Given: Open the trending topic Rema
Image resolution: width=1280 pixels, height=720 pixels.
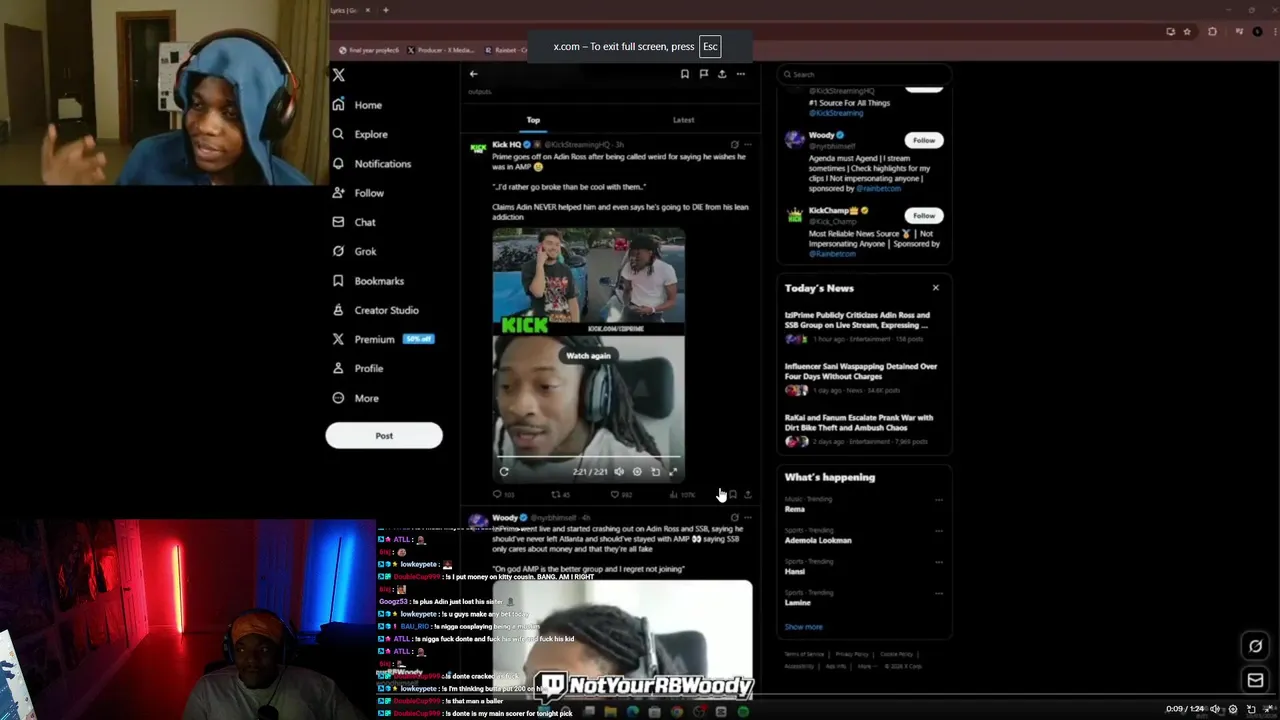Looking at the screenshot, I should (x=795, y=509).
